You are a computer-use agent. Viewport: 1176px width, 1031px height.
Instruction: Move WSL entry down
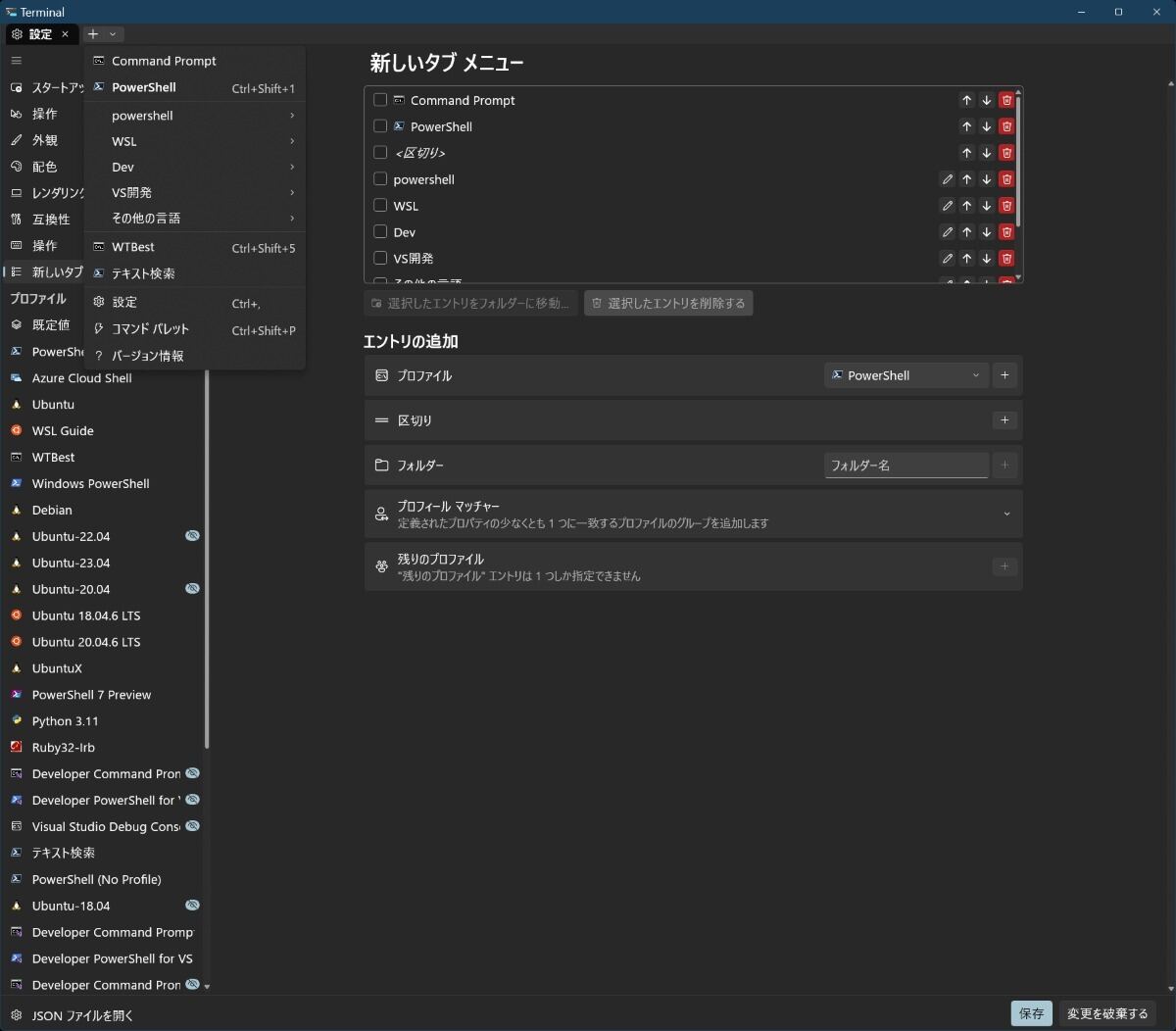pos(987,206)
